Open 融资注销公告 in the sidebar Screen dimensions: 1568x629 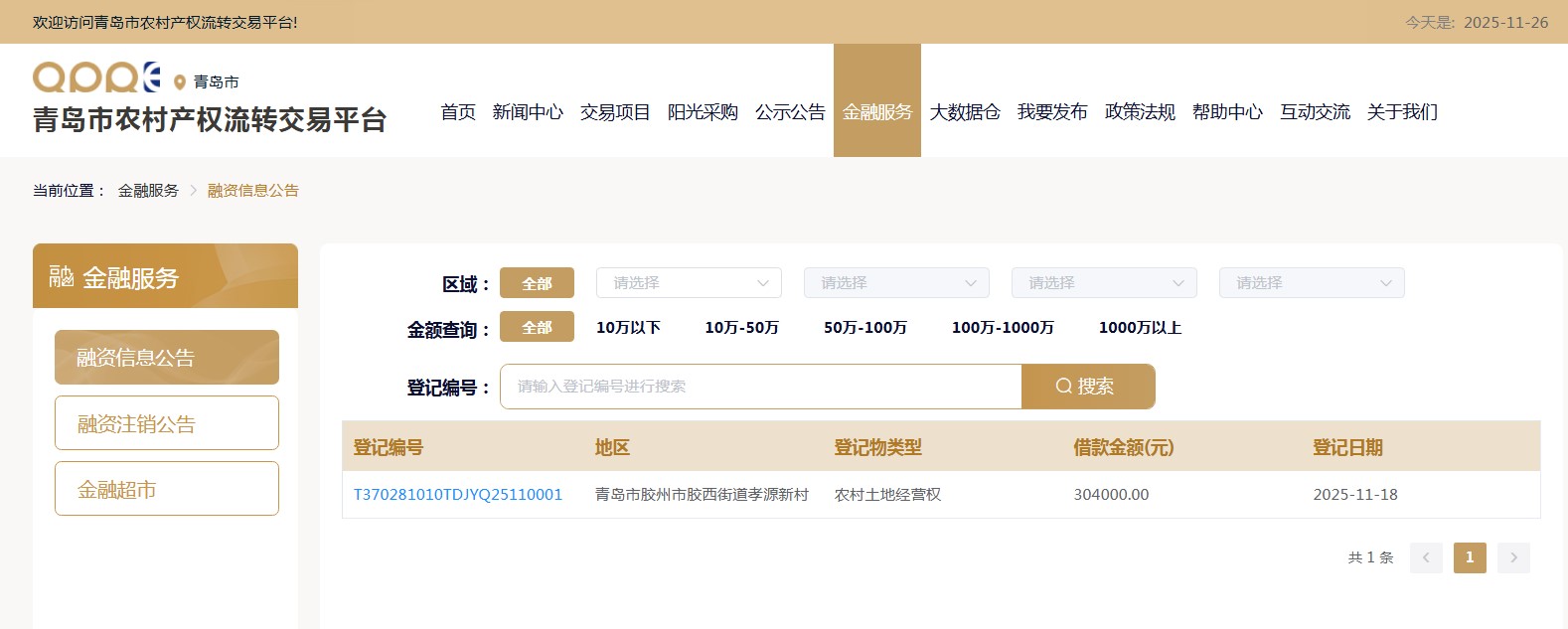(167, 423)
